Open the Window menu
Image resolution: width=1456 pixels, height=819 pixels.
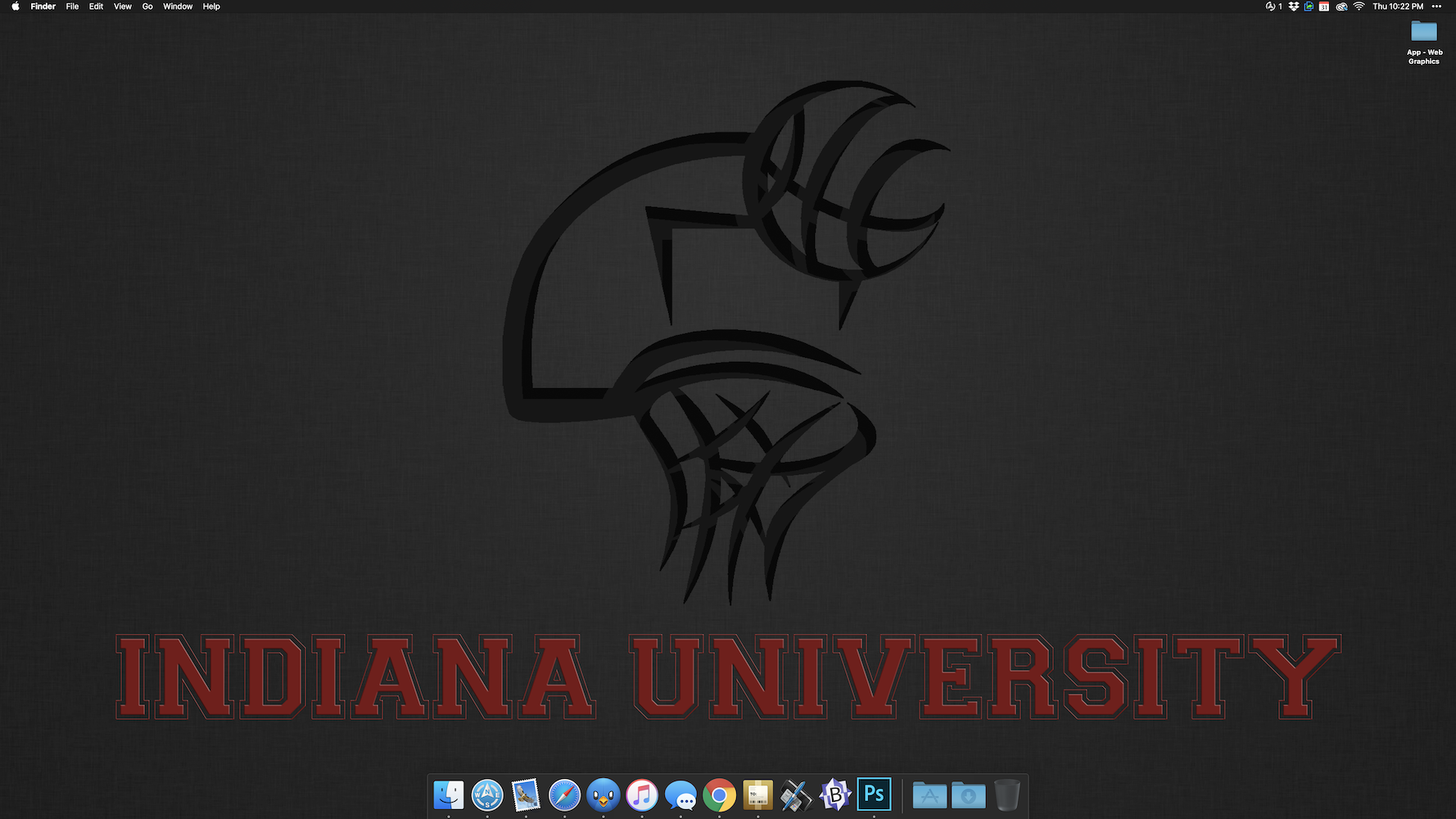click(178, 7)
